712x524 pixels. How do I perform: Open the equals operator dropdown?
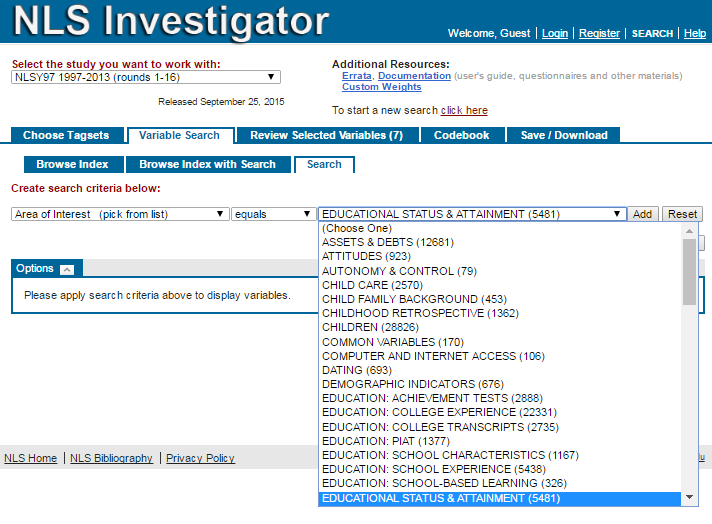(274, 214)
